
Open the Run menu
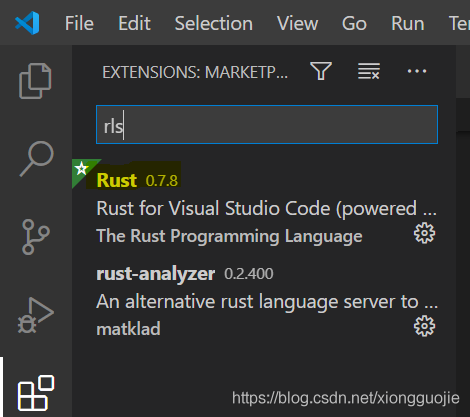[x=408, y=23]
